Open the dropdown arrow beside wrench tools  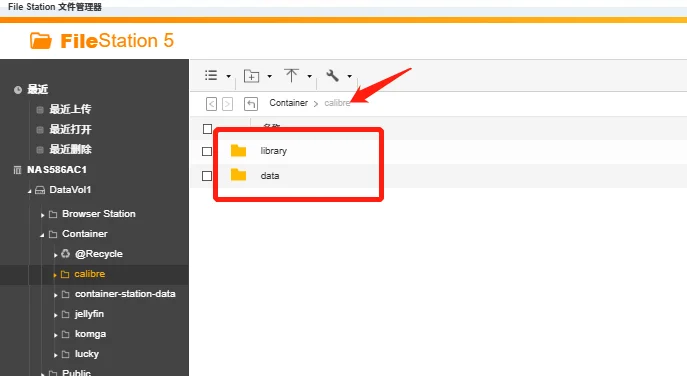[x=350, y=76]
